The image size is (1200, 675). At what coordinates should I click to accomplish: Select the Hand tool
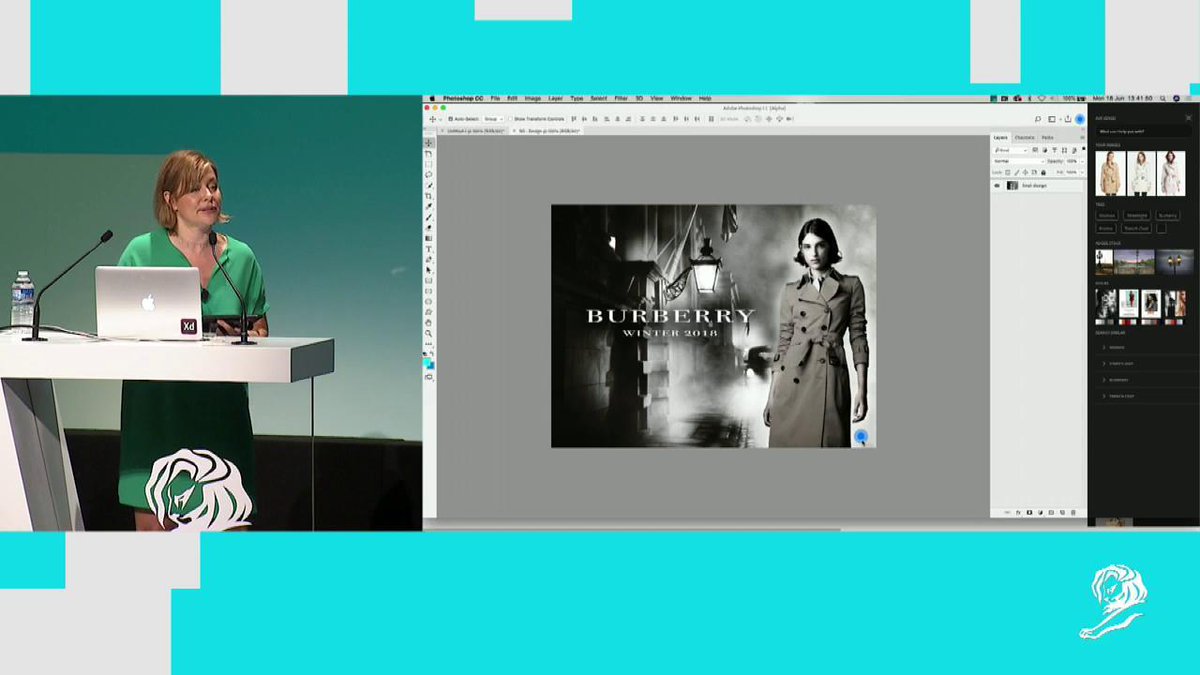429,322
